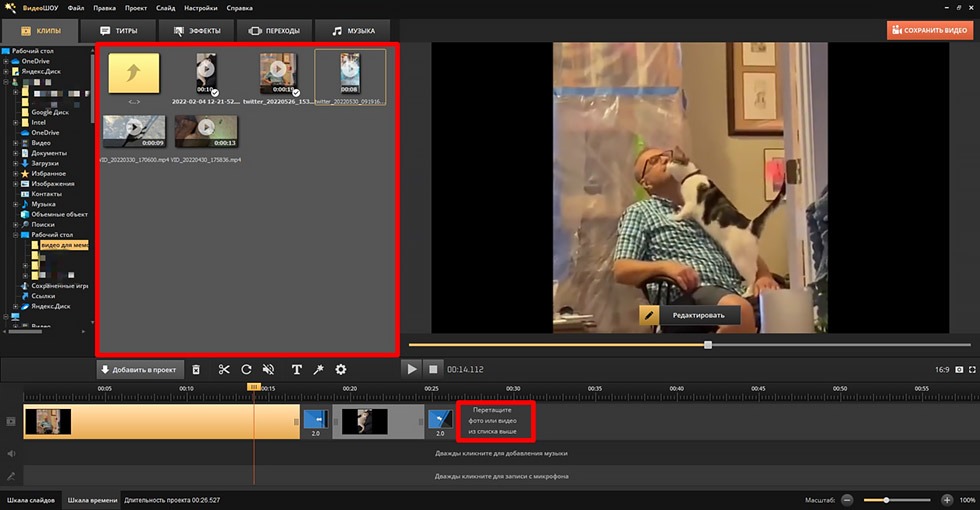Click the pencil icon on the preview
This screenshot has width=980, height=510.
point(648,315)
